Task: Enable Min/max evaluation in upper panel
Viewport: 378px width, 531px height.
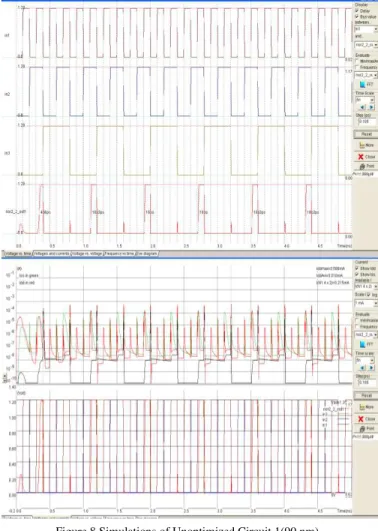Action: (x=357, y=61)
